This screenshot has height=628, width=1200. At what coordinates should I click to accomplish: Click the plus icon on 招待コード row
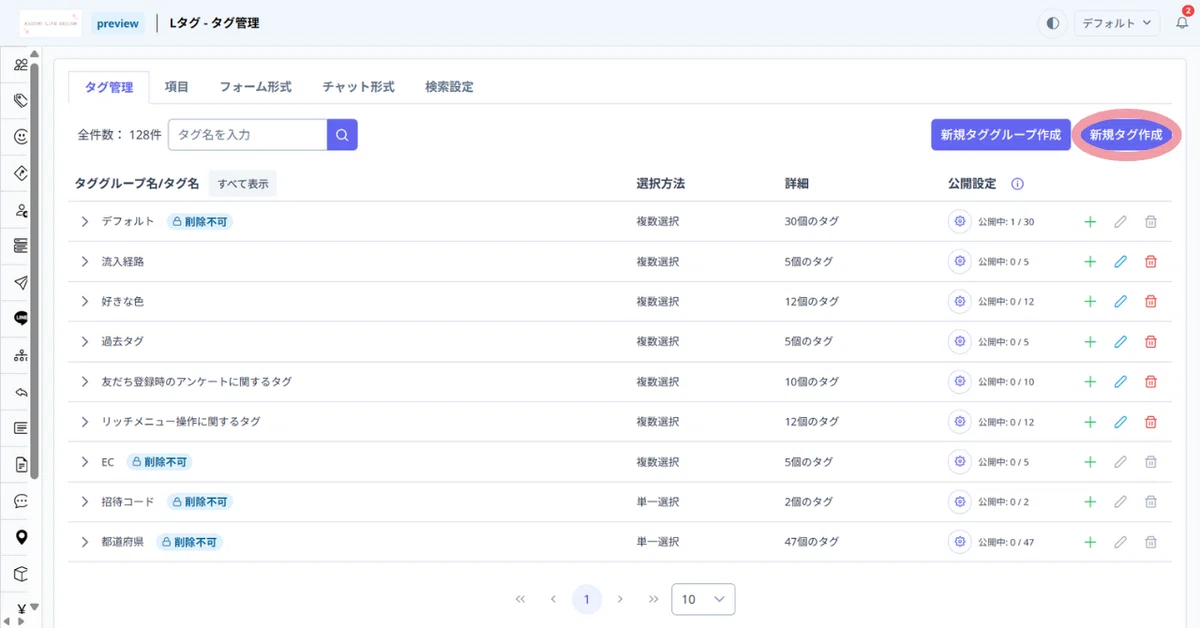coord(1090,502)
